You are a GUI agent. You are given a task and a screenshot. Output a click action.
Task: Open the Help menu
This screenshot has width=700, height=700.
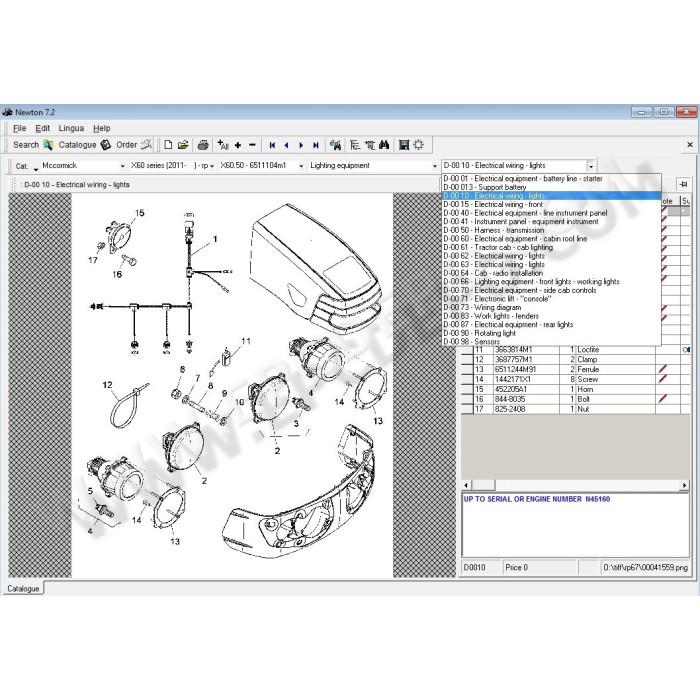coord(101,129)
